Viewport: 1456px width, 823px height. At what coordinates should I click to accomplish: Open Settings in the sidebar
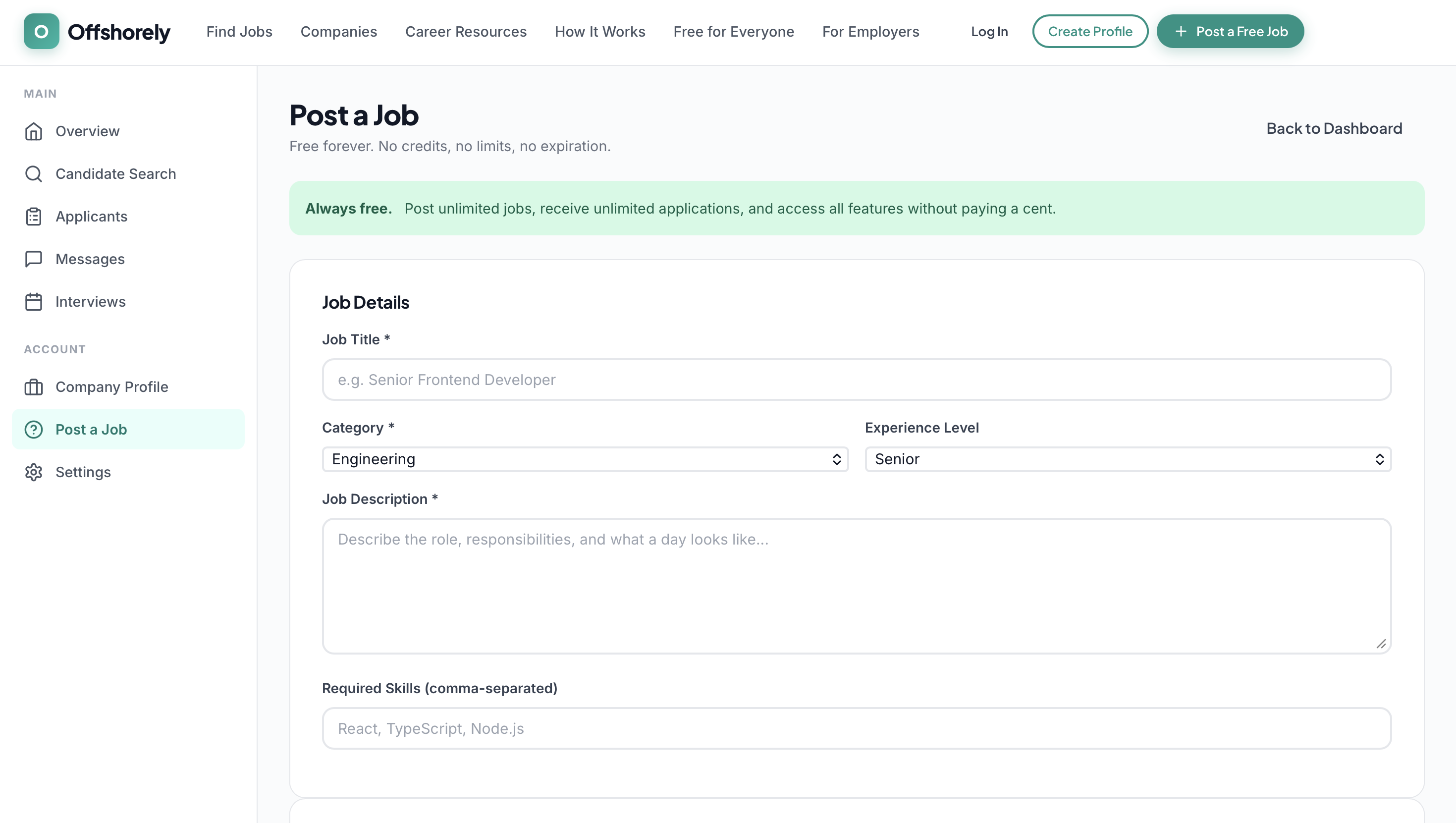(128, 472)
